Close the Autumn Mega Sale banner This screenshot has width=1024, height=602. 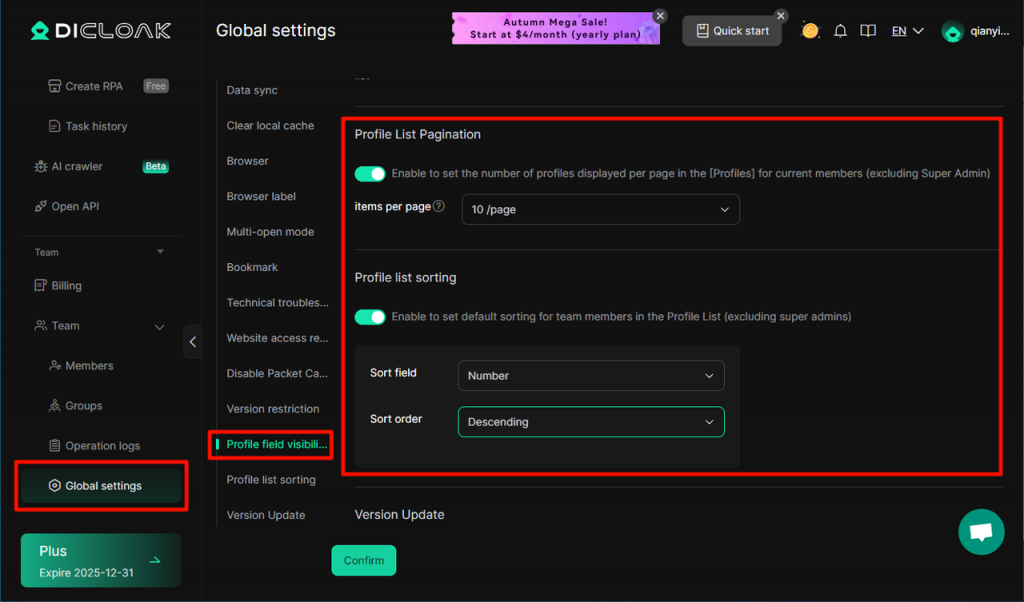pyautogui.click(x=660, y=16)
